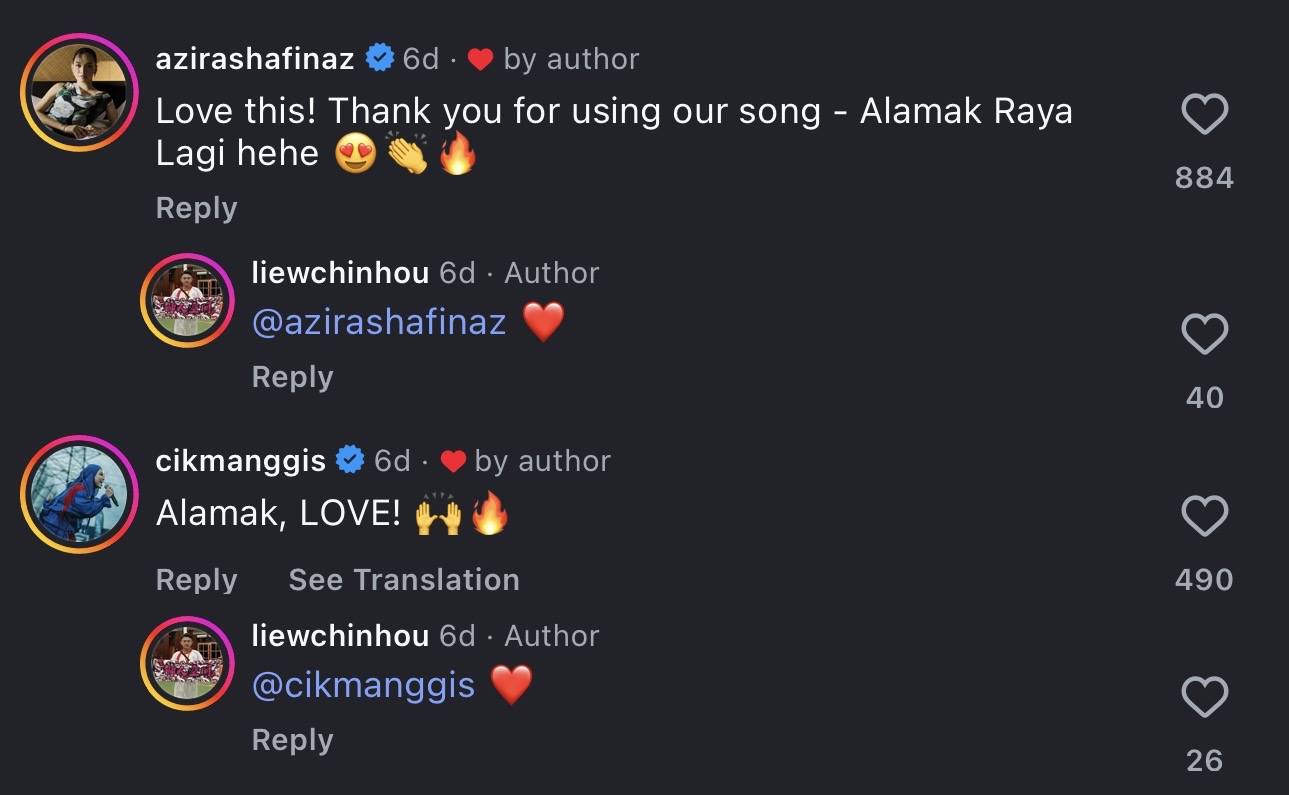Tap liewchinhou's avatar in second reply

pyautogui.click(x=187, y=664)
